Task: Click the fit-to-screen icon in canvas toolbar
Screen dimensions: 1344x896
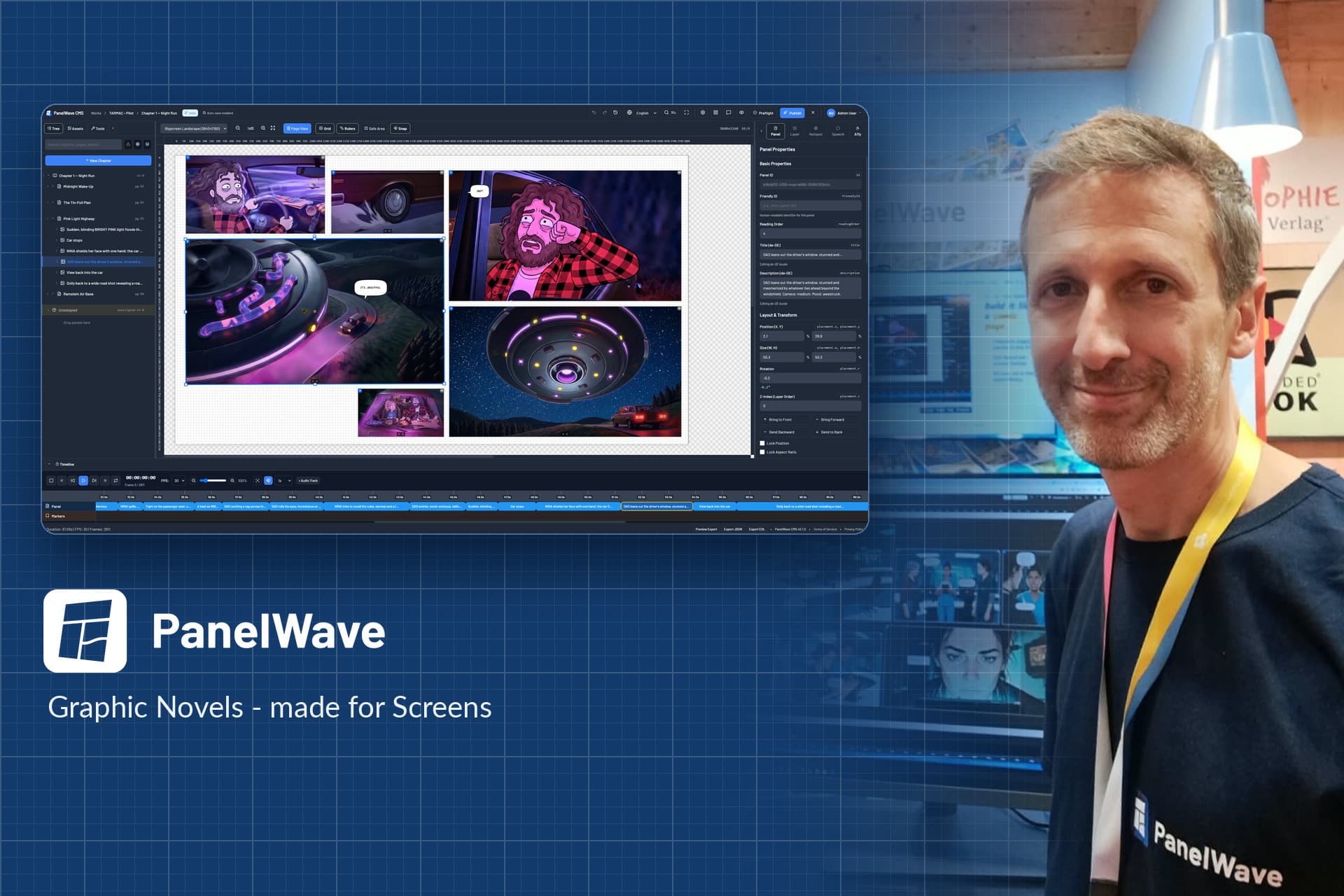Action: pyautogui.click(x=273, y=128)
